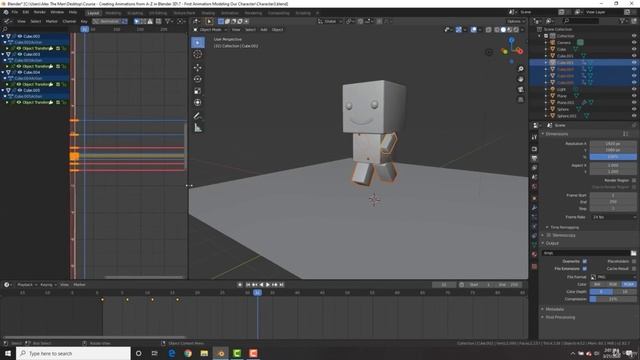Click the Z axis on navigation gizmo
Viewport: 640px width, 360px height.
[x=511, y=40]
